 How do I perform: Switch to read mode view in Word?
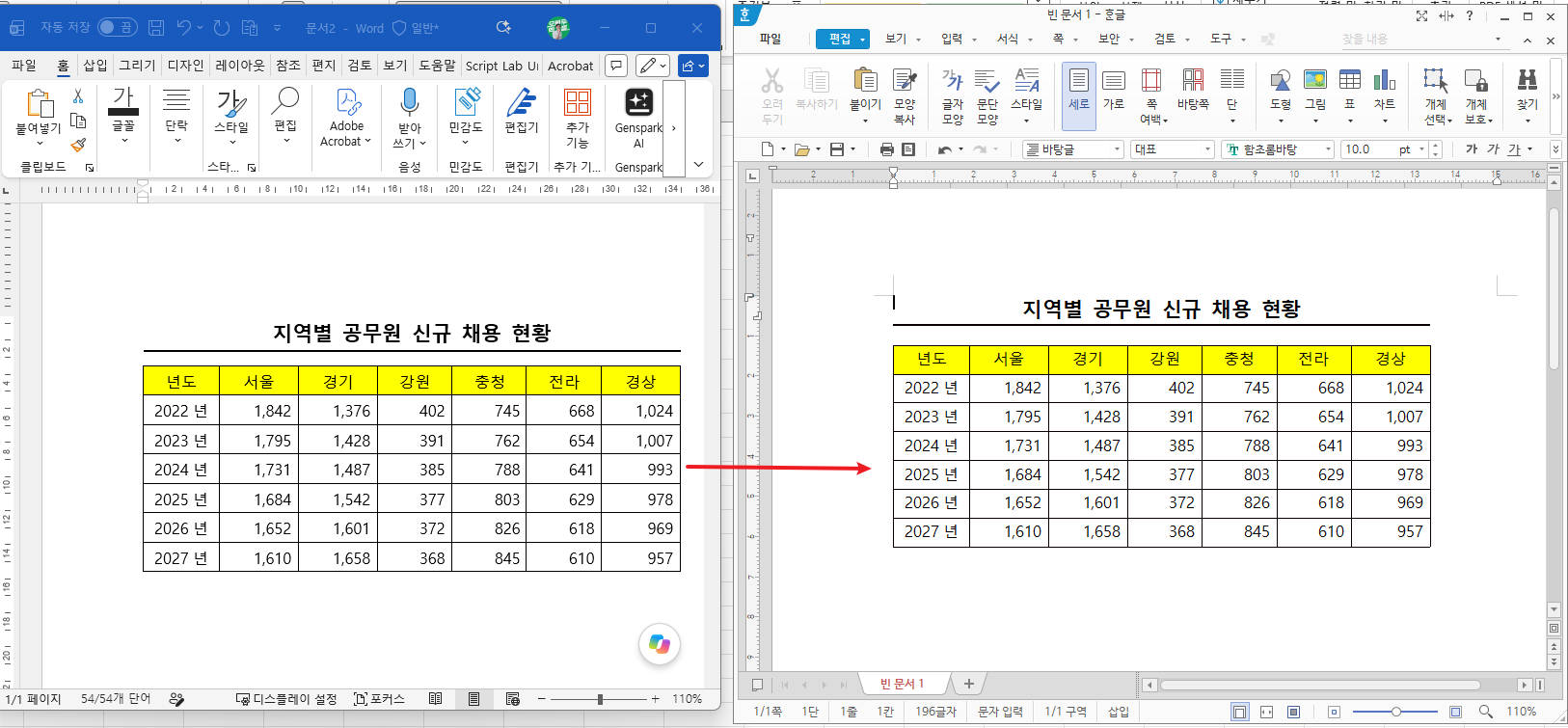click(x=436, y=699)
